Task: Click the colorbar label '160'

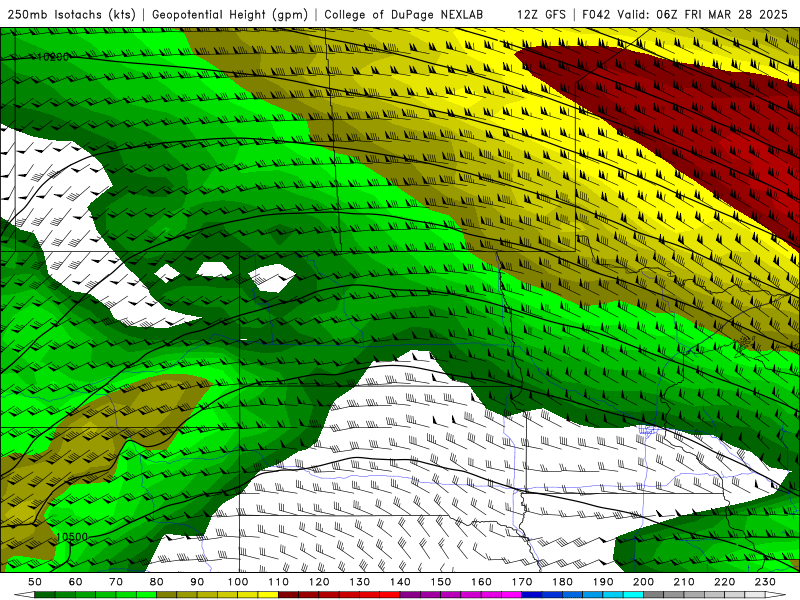Action: pos(481,582)
